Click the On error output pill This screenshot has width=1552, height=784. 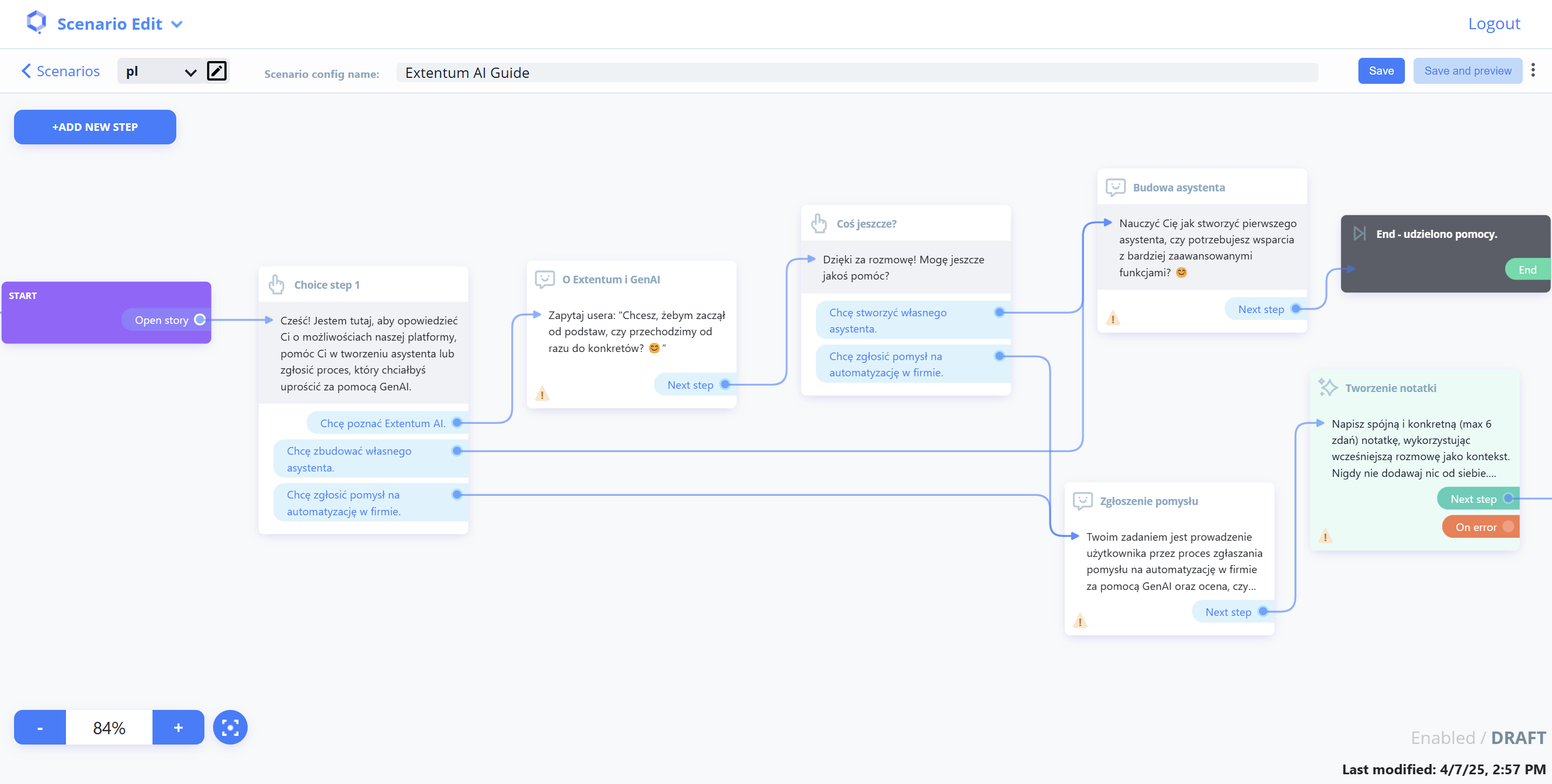coord(1480,527)
